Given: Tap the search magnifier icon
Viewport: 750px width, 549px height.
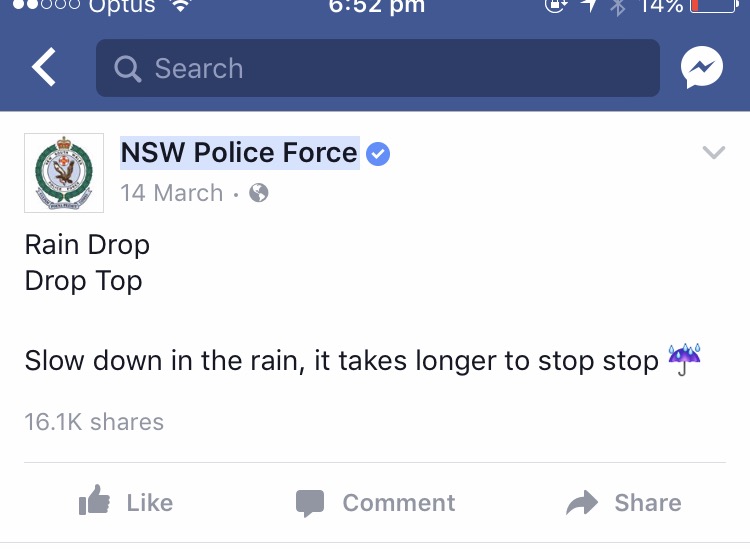Looking at the screenshot, I should (128, 69).
